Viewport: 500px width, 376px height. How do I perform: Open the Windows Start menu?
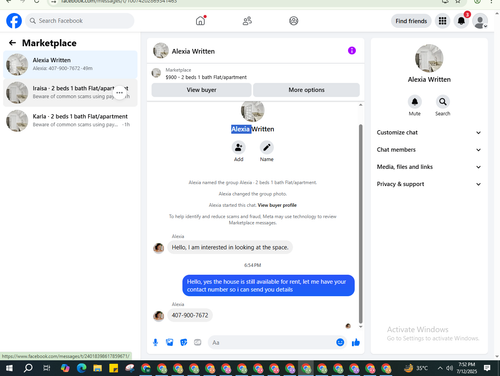pyautogui.click(x=9, y=368)
